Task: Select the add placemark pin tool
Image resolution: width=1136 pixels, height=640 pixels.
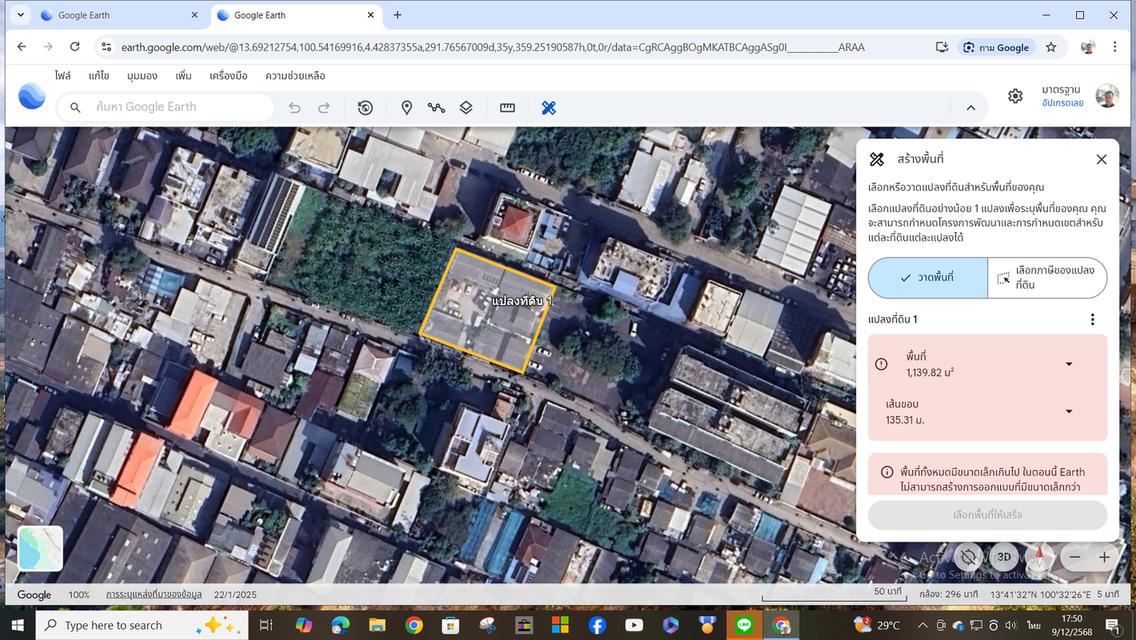Action: (406, 108)
